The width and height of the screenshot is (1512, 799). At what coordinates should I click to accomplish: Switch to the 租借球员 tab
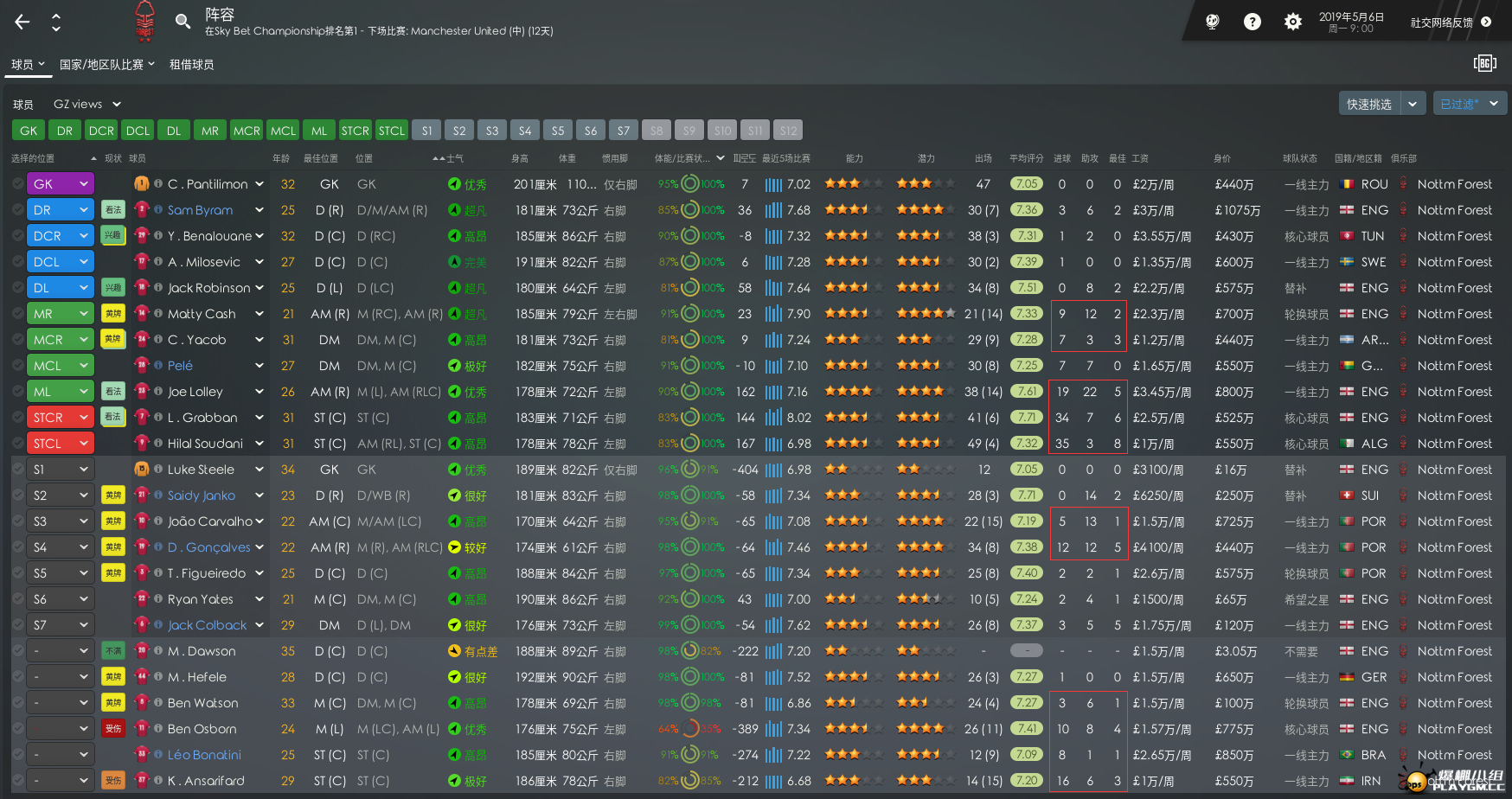pos(191,65)
